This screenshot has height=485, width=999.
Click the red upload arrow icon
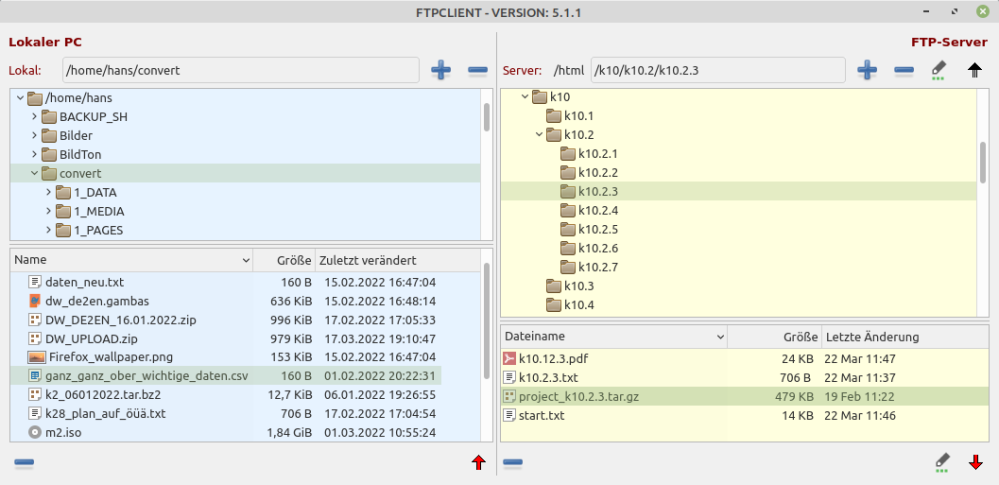[x=478, y=462]
